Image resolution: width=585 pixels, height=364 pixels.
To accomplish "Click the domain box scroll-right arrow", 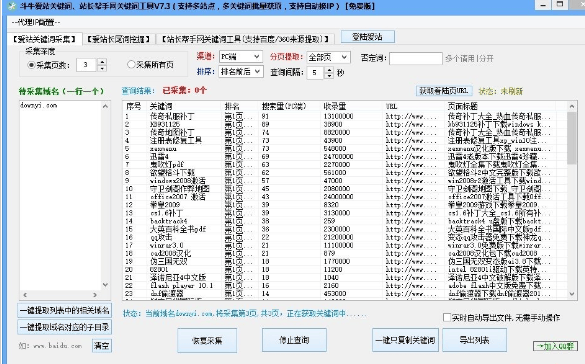I will [x=95, y=295].
